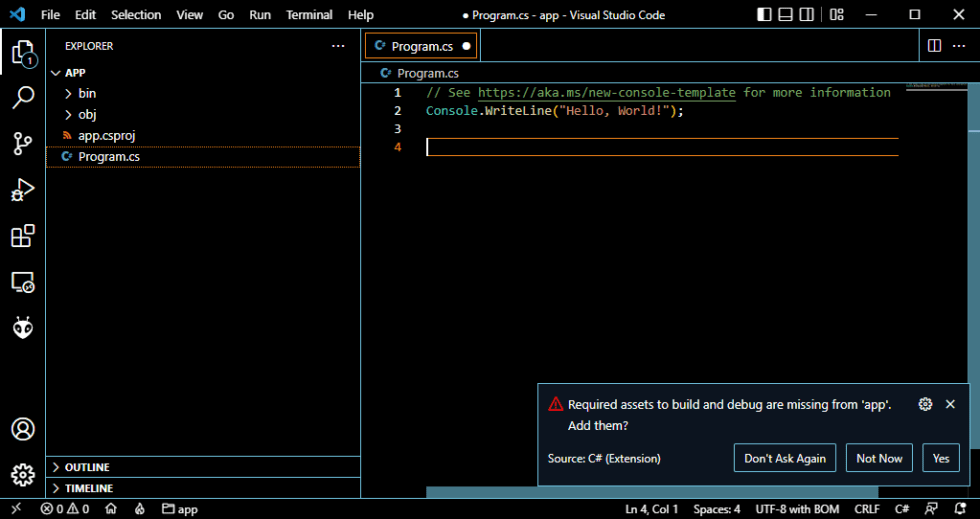Open Remote Explorer view
Viewport: 980px width, 519px height.
point(23,282)
